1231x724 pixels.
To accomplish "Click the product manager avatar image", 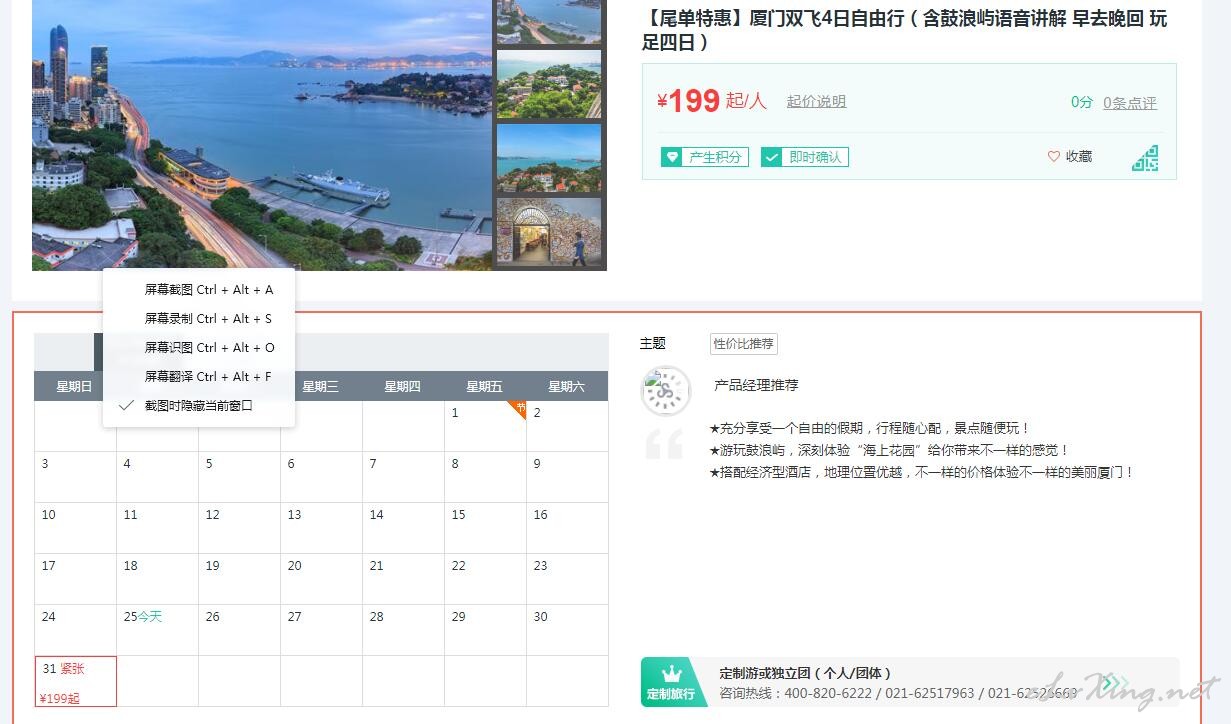I will click(666, 391).
